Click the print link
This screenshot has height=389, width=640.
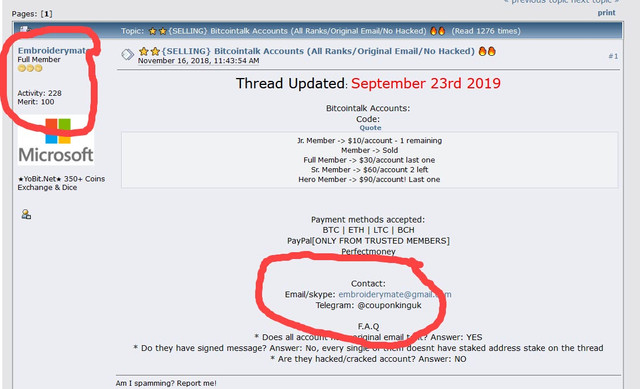[606, 13]
